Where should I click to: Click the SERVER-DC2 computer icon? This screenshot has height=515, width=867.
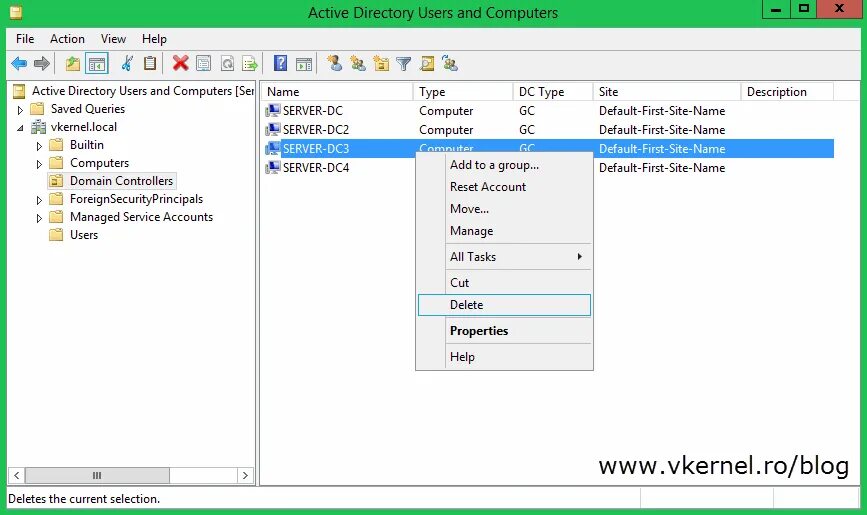(273, 129)
